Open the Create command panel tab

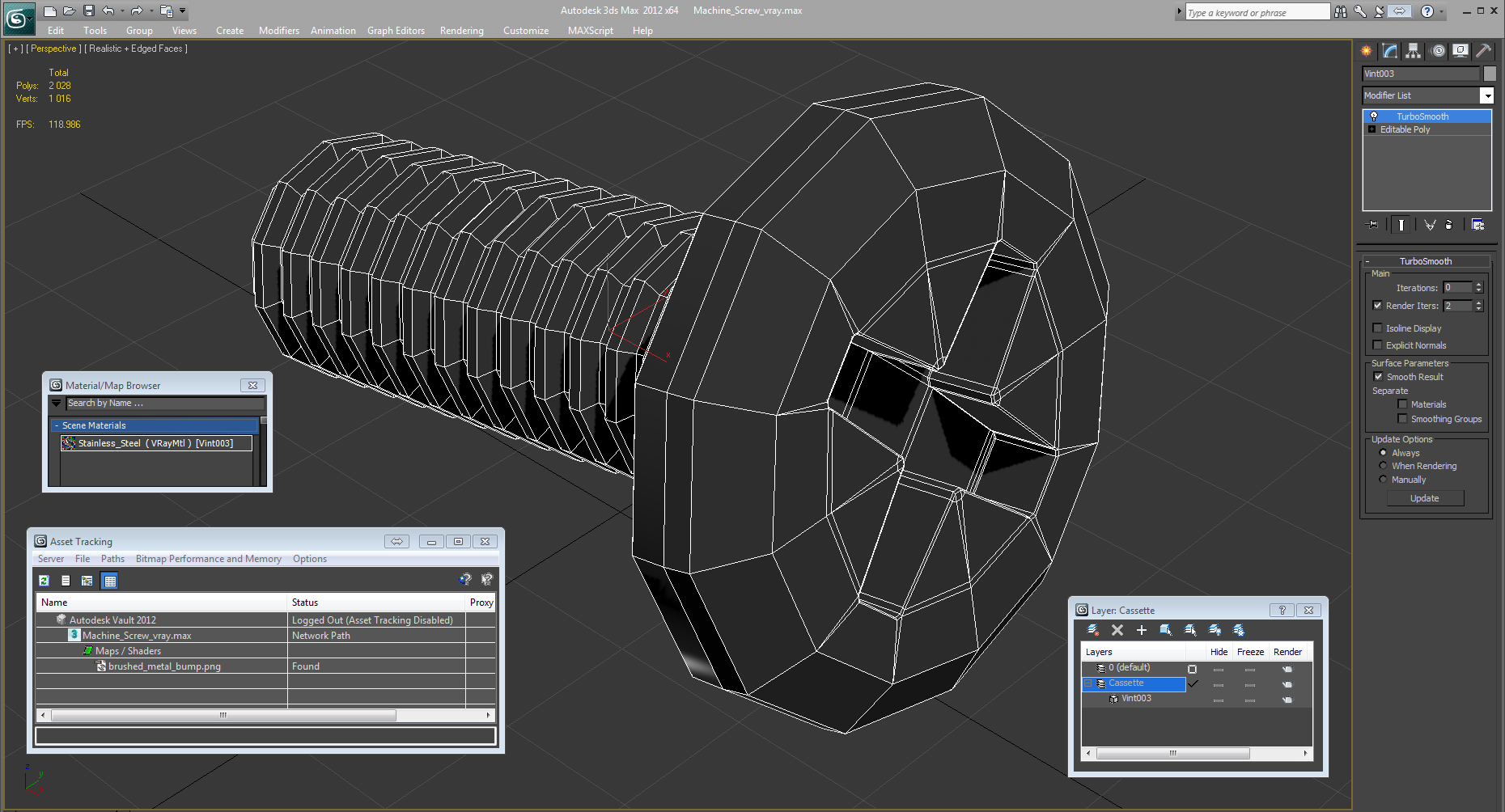[1367, 51]
